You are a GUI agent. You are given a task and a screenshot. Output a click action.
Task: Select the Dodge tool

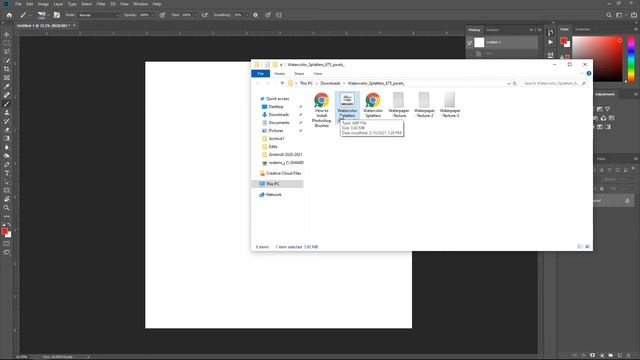pyautogui.click(x=7, y=156)
